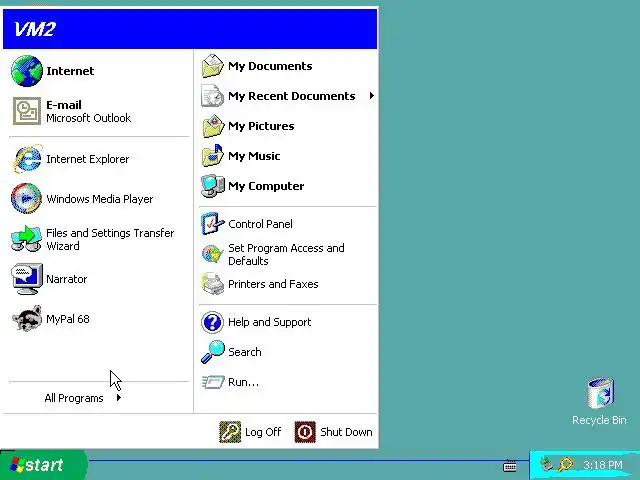Click Files and Settings Transfer Wizard text
This screenshot has height=480, width=640.
point(110,239)
